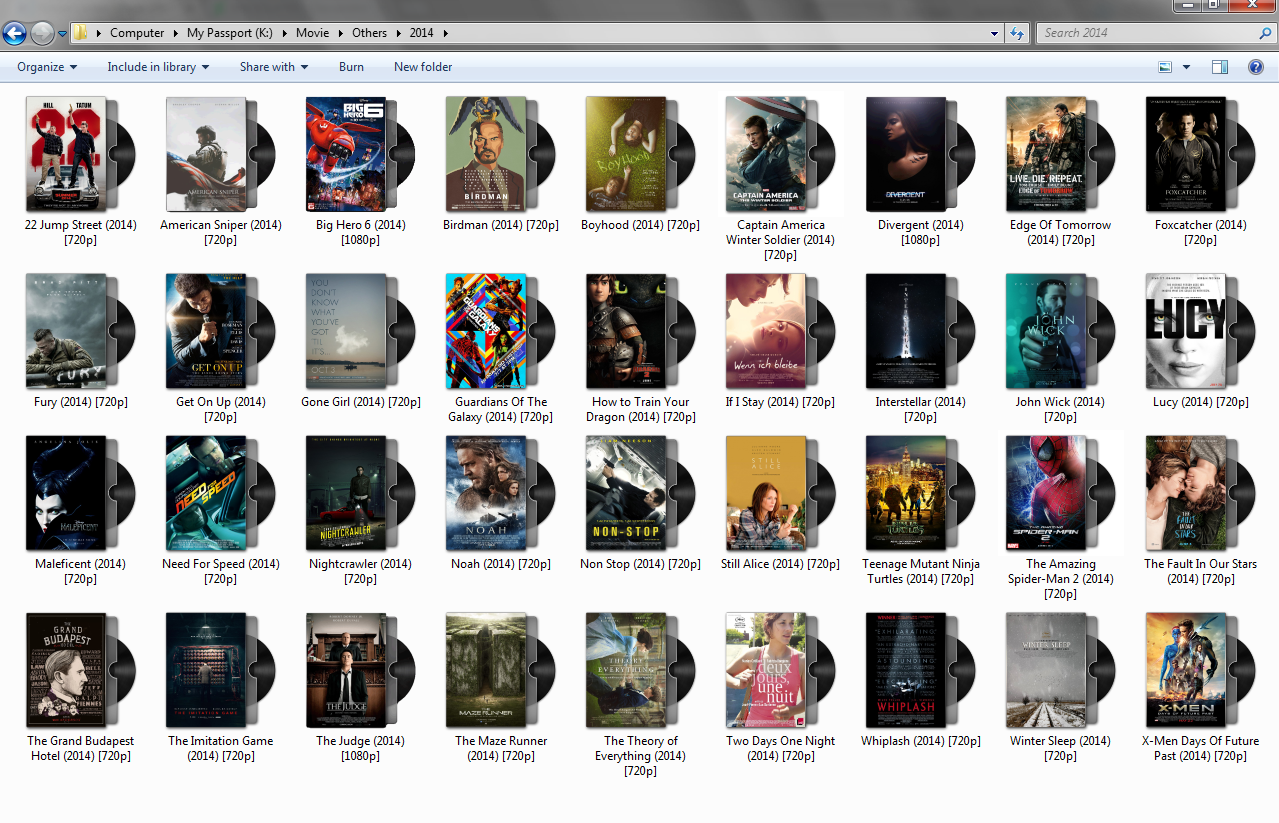Go to My Passport (K:) breadcrumb

(x=229, y=33)
